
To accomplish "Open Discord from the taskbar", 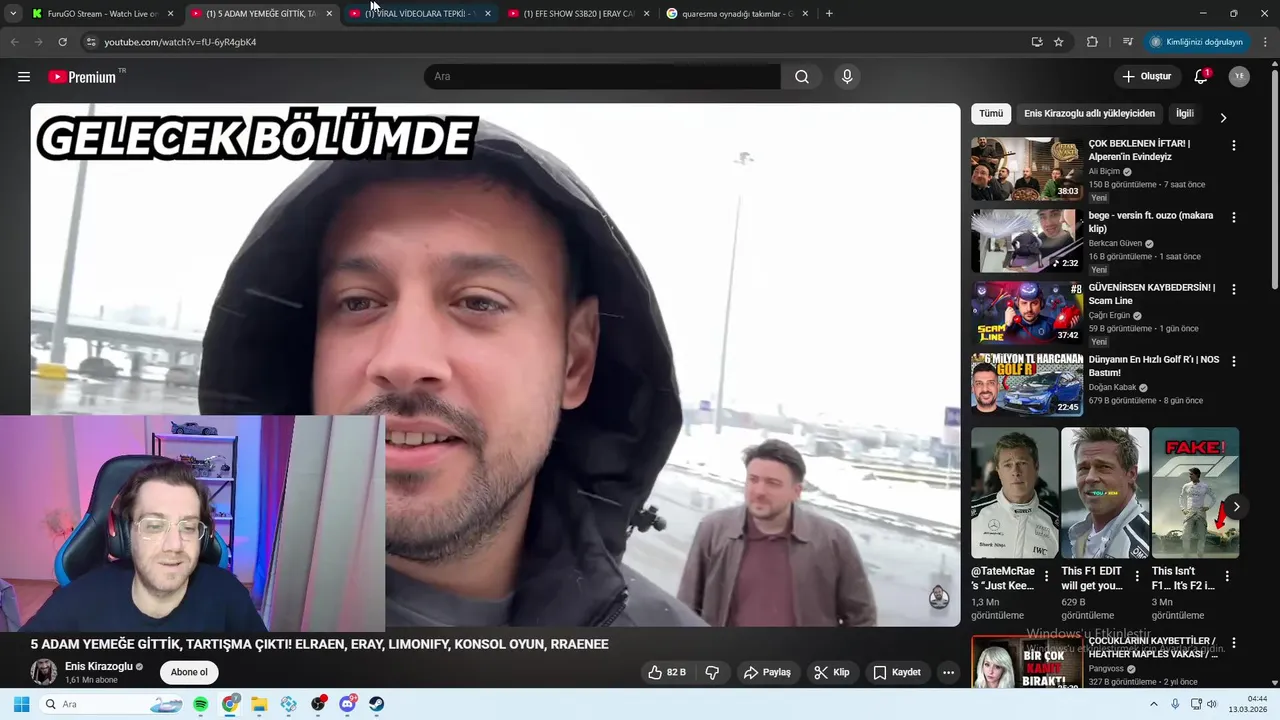I will (x=347, y=704).
